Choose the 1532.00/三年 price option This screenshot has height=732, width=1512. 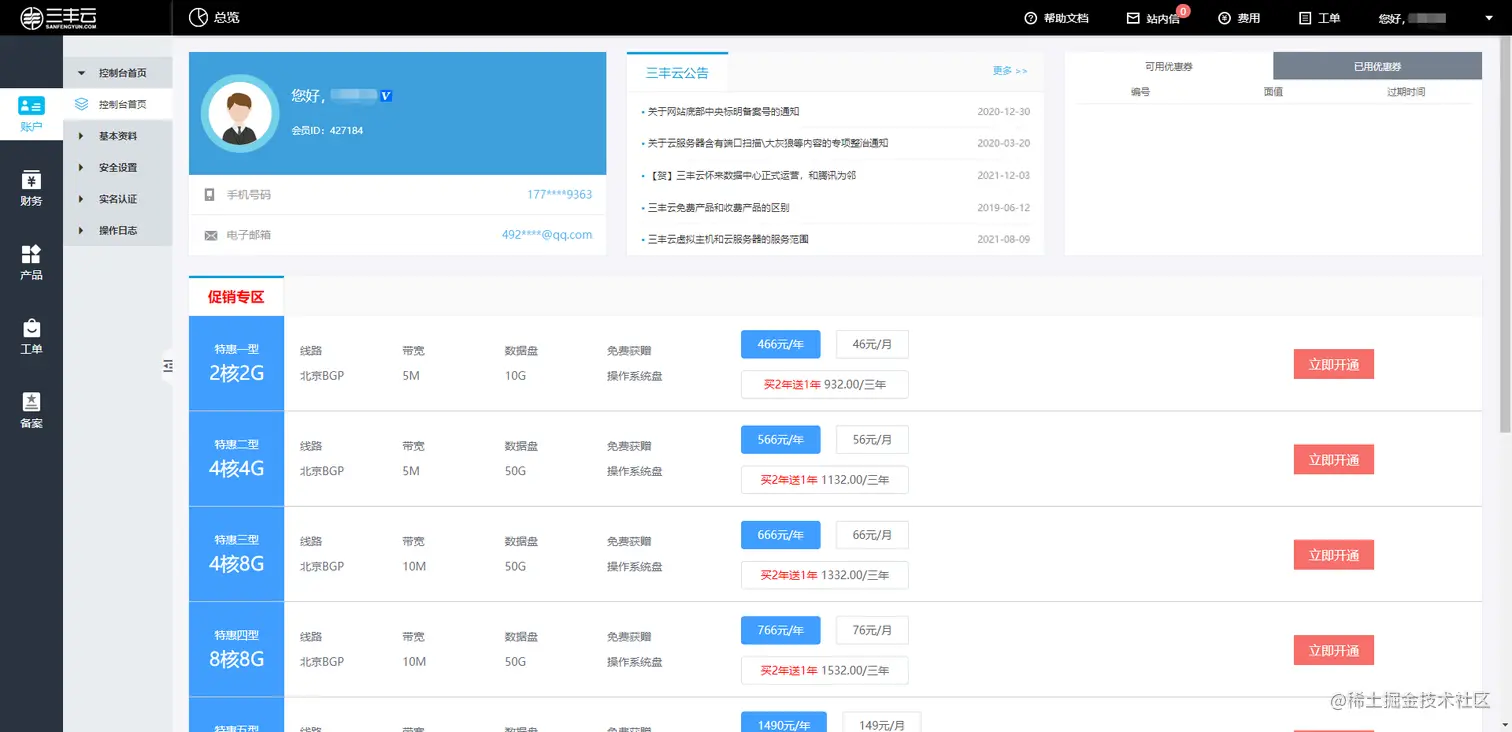[825, 670]
